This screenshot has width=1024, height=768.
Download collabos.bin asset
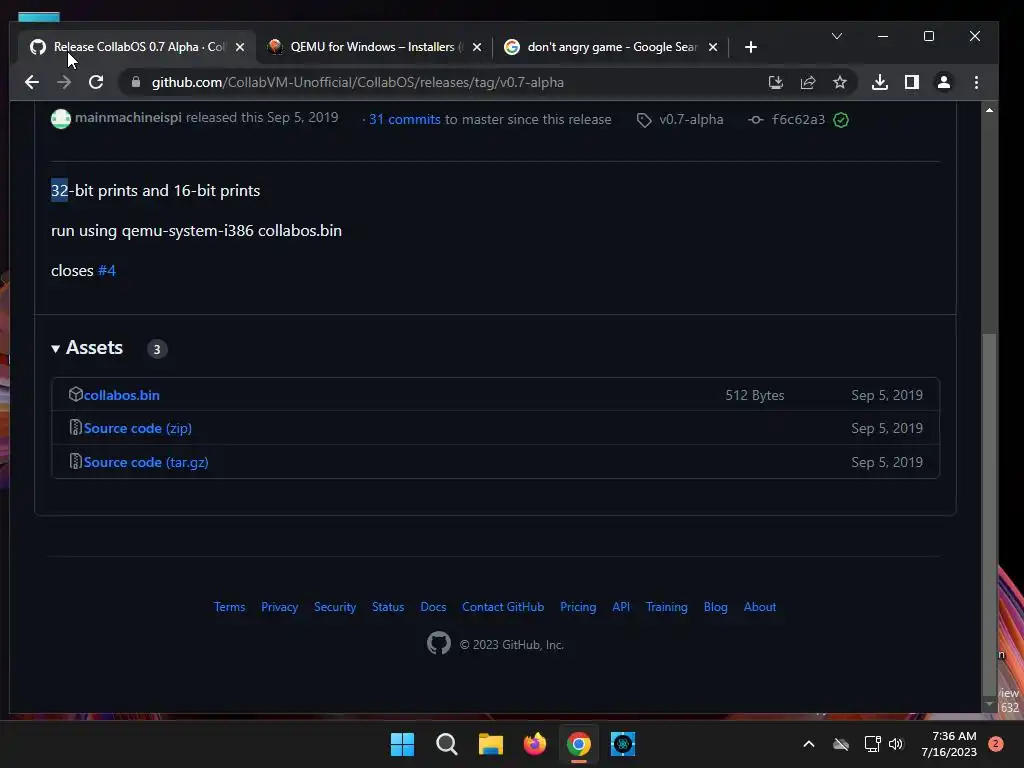click(121, 395)
